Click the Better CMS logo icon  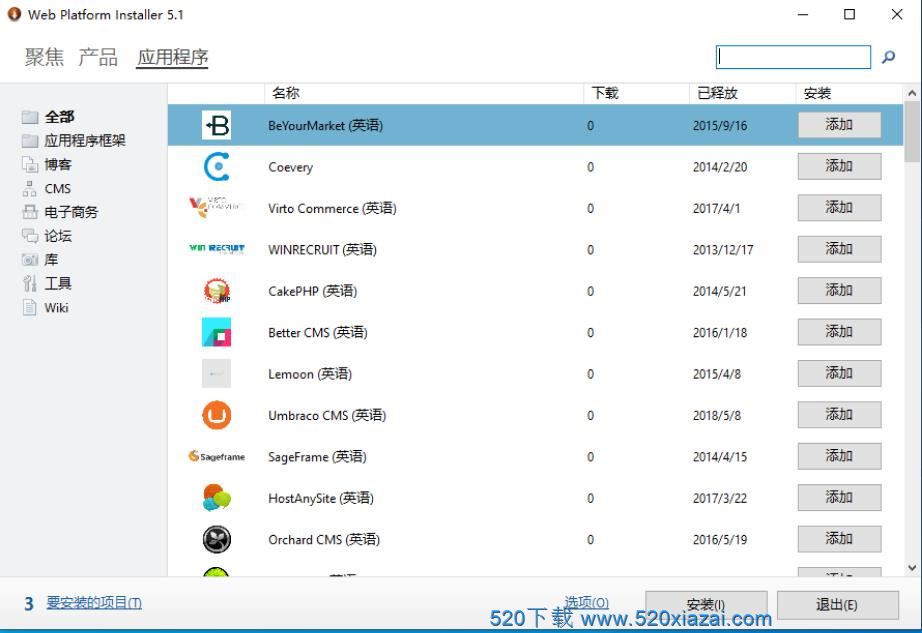click(216, 332)
